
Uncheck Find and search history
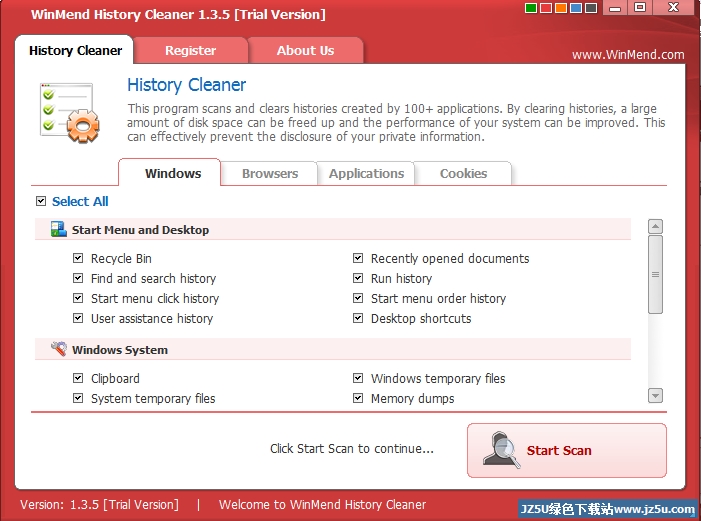click(78, 278)
